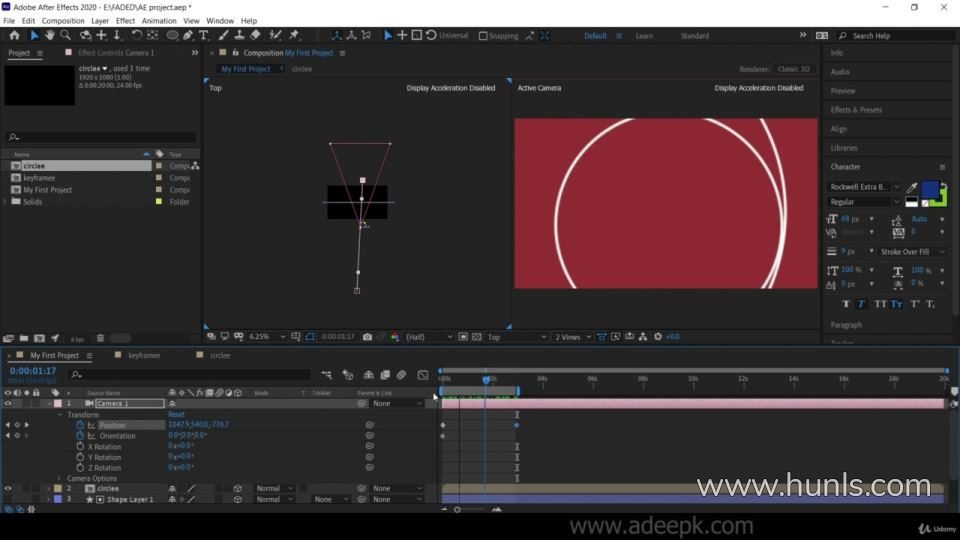The image size is (960, 540).
Task: Enable the Snapping checkbox
Action: (483, 36)
